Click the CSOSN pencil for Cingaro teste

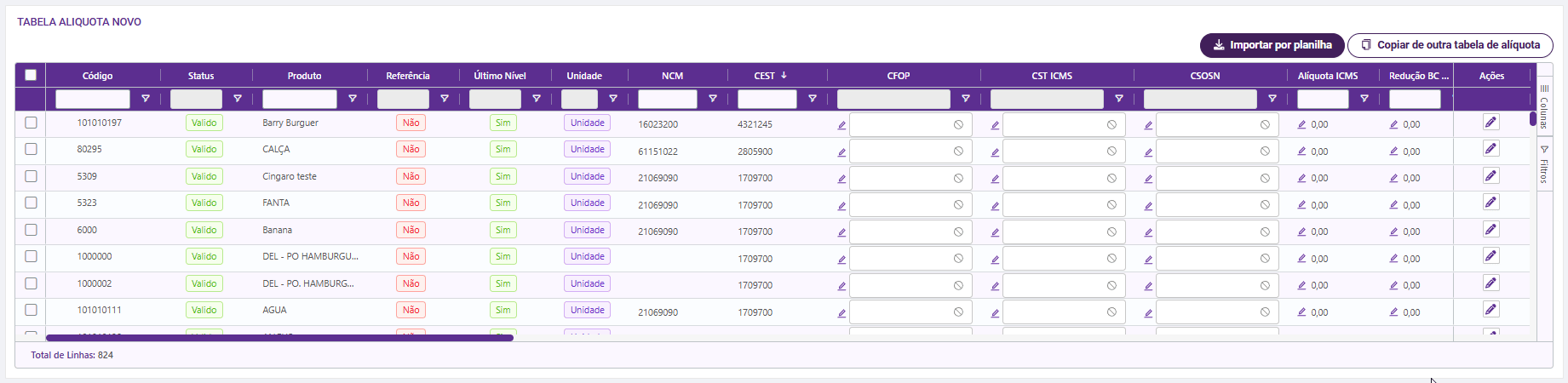tap(1148, 179)
